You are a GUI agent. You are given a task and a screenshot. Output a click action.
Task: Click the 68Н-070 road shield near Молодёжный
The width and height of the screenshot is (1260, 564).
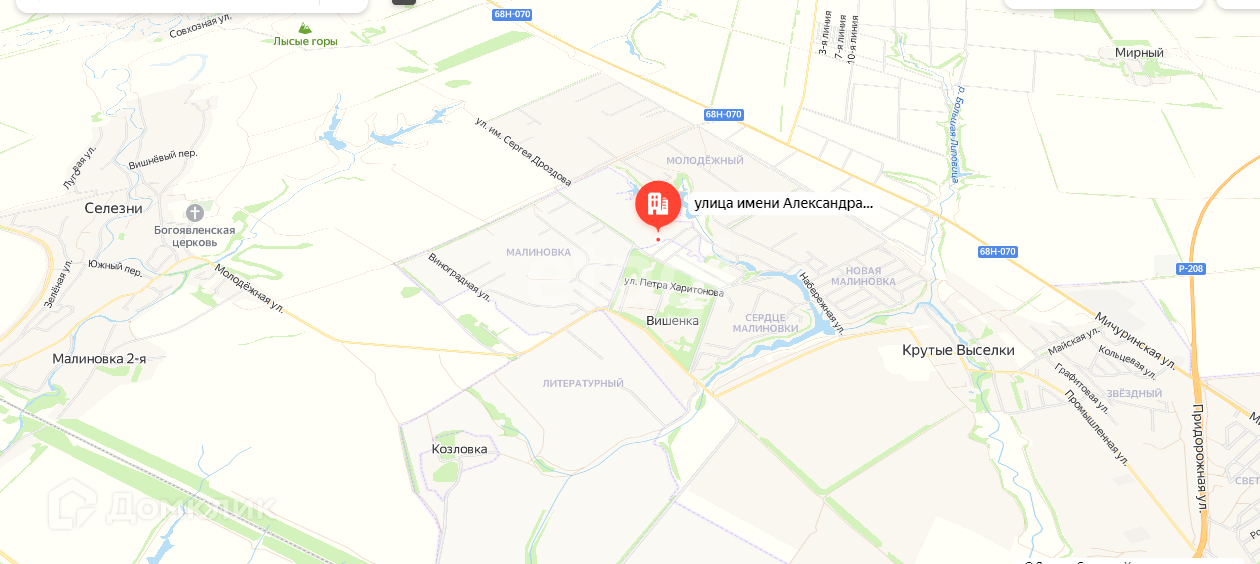tap(723, 114)
